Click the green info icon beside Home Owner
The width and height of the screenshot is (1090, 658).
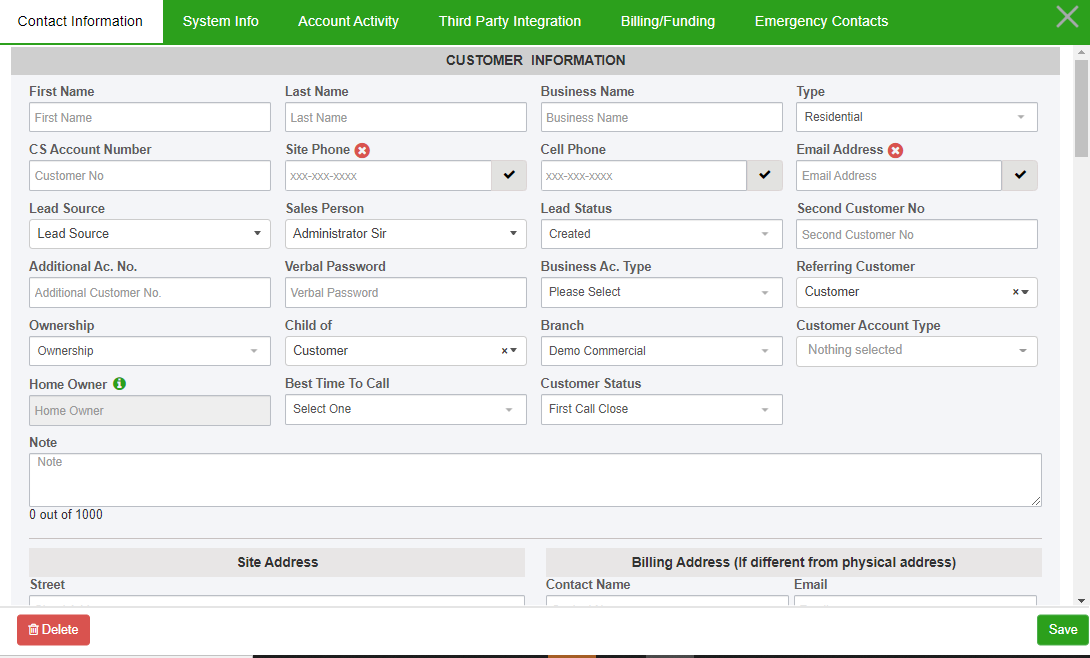pyautogui.click(x=120, y=384)
